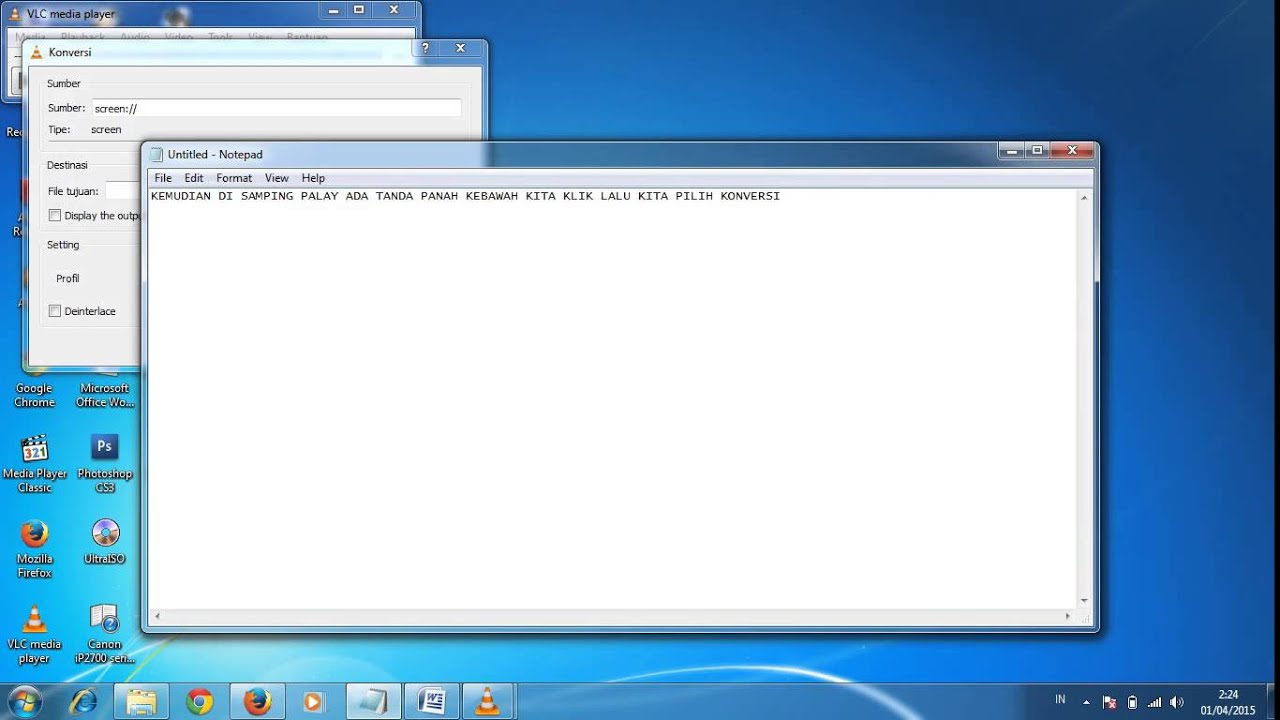Image resolution: width=1280 pixels, height=720 pixels.
Task: Close the Konversi dialog
Action: (x=460, y=48)
